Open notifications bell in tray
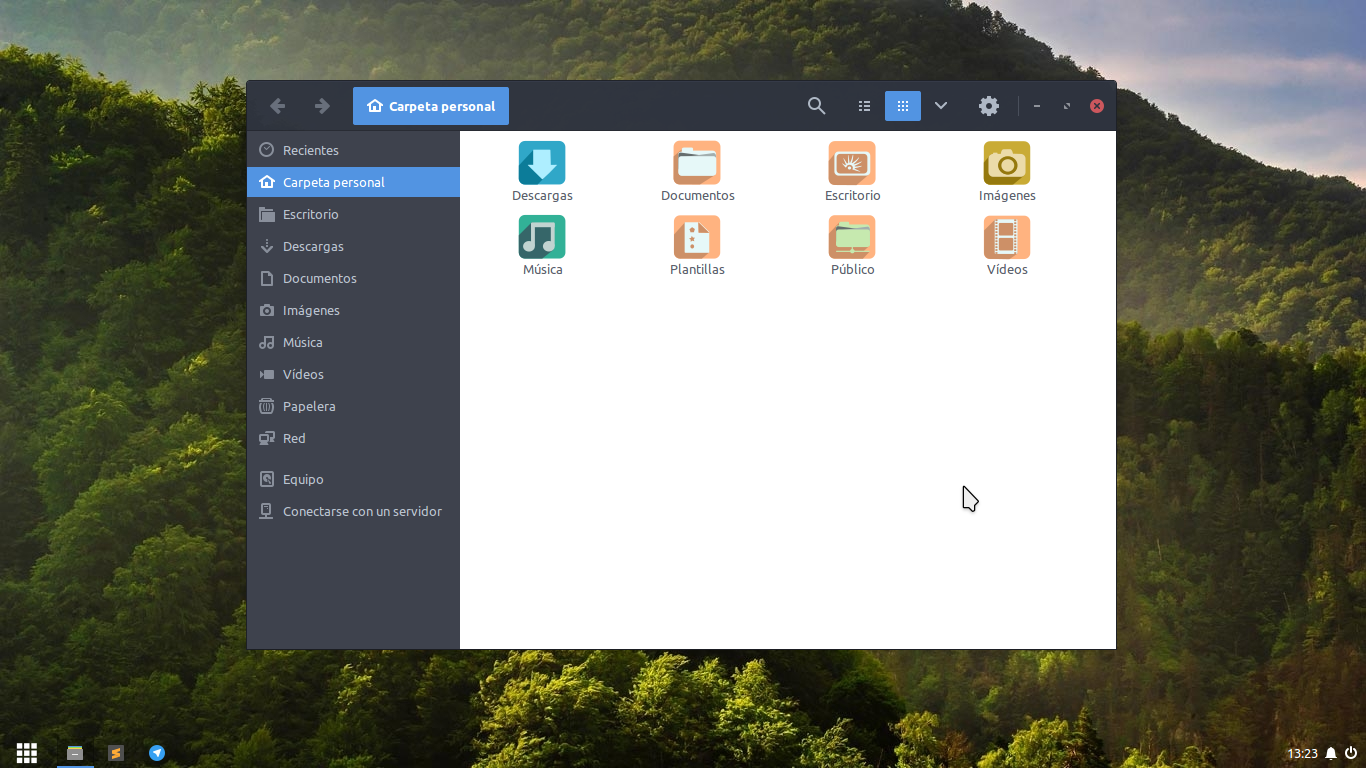1366x768 pixels. pyautogui.click(x=1331, y=753)
